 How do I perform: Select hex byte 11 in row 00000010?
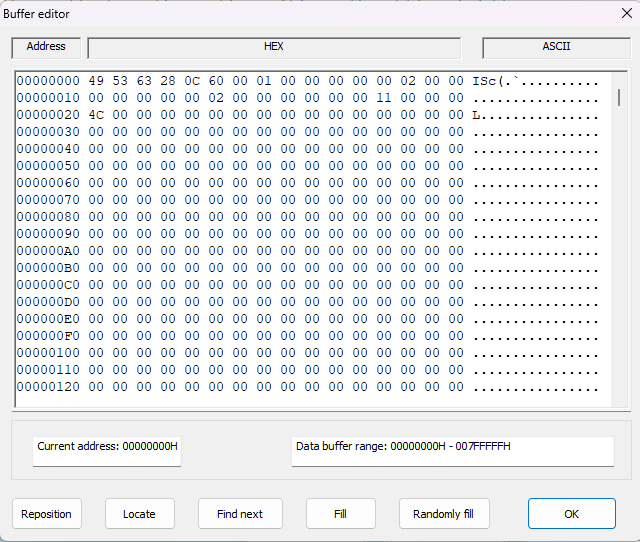[x=384, y=98]
